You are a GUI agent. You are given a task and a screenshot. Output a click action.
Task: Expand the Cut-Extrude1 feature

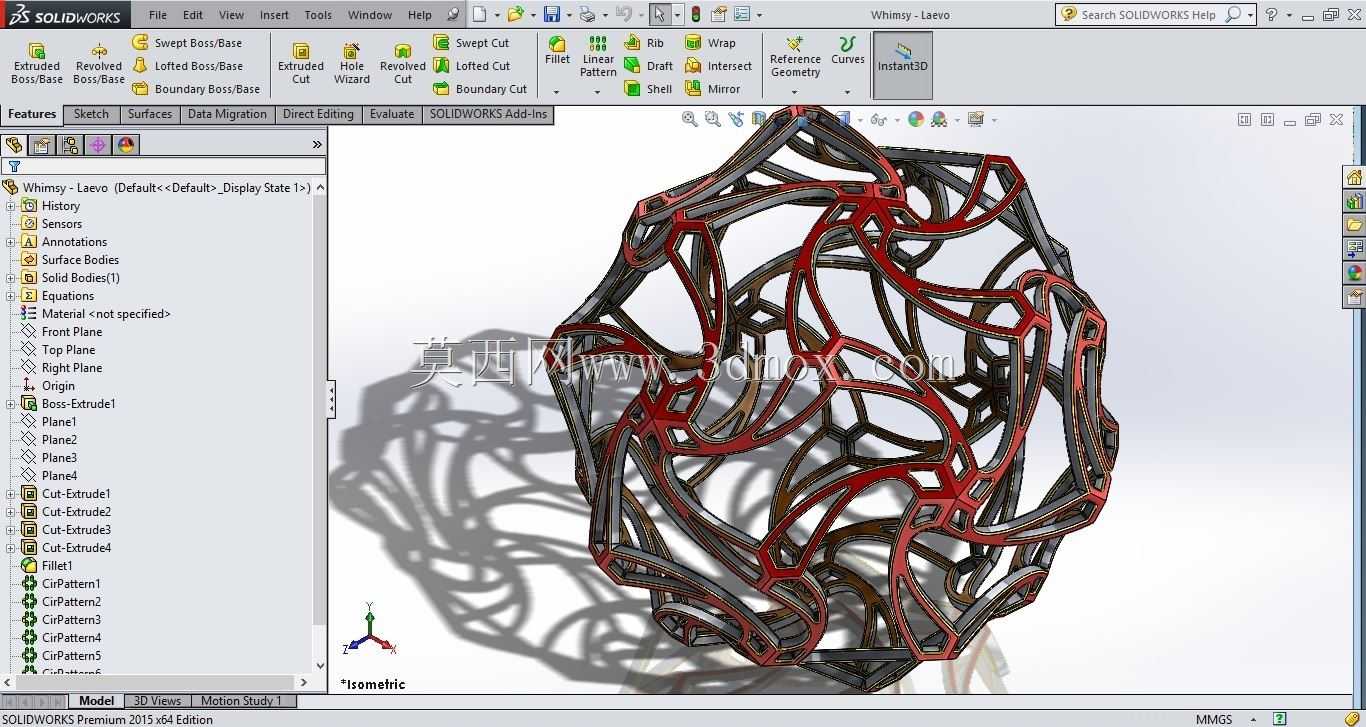11,494
